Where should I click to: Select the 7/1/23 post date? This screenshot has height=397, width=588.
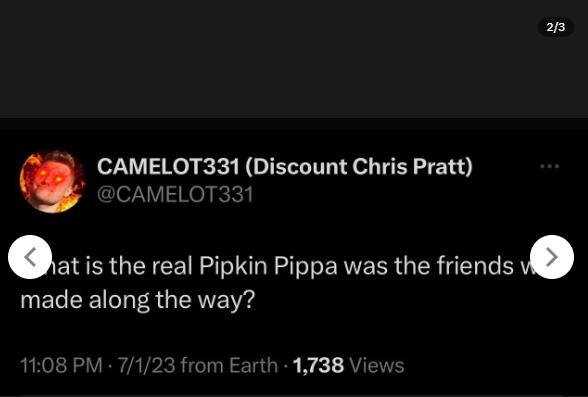click(x=146, y=365)
